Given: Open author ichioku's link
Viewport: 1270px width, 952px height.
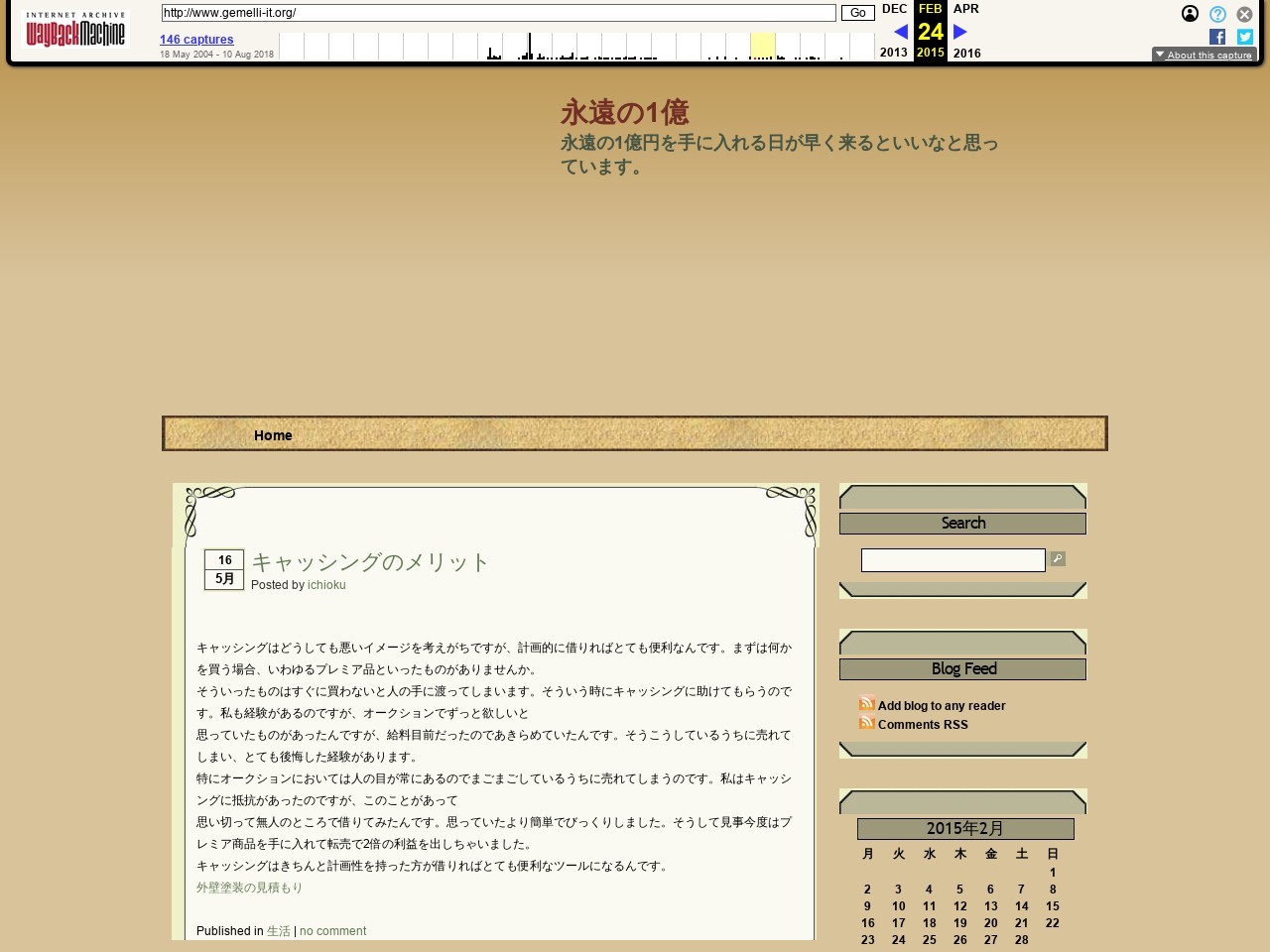Looking at the screenshot, I should pos(326,585).
